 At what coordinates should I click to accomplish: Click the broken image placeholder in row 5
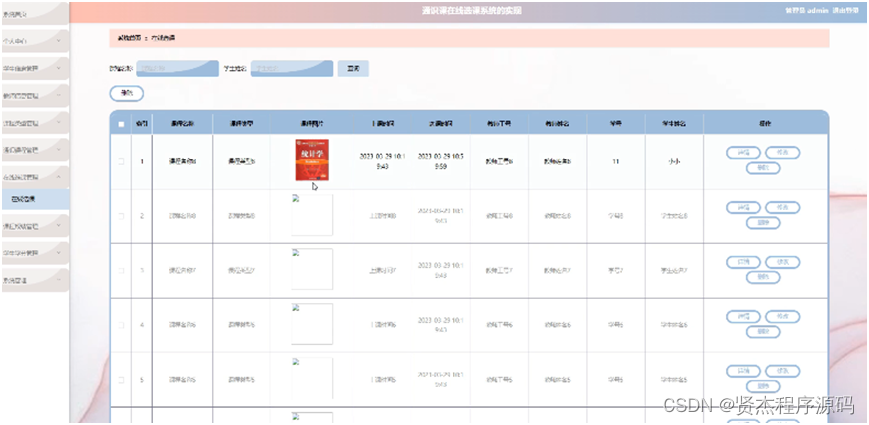point(312,378)
